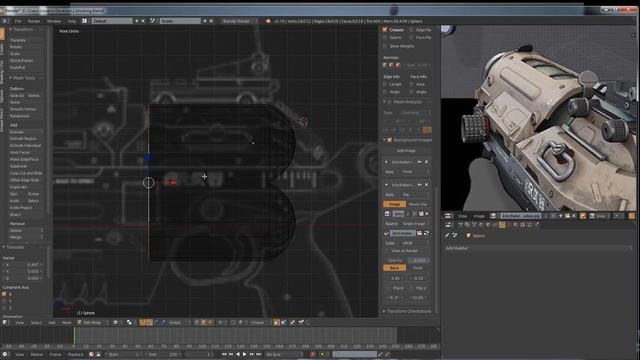
Task: Open the Info editor type selector icon
Action: pos(5,21)
